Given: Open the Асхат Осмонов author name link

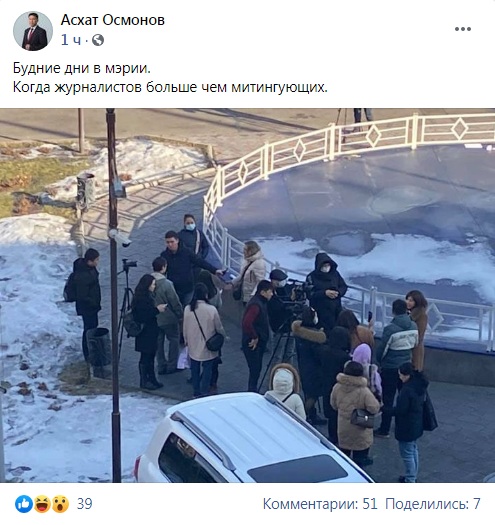Looking at the screenshot, I should point(113,20).
